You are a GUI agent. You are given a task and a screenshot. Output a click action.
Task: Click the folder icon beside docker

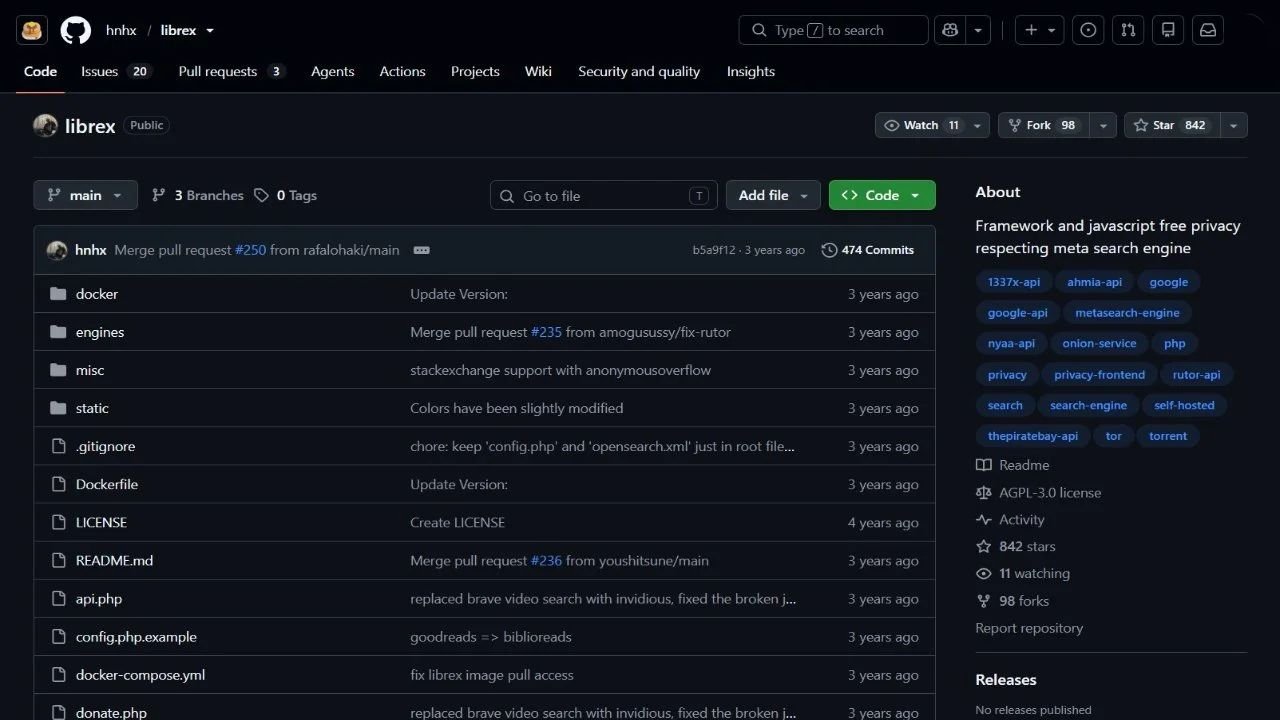[58, 294]
